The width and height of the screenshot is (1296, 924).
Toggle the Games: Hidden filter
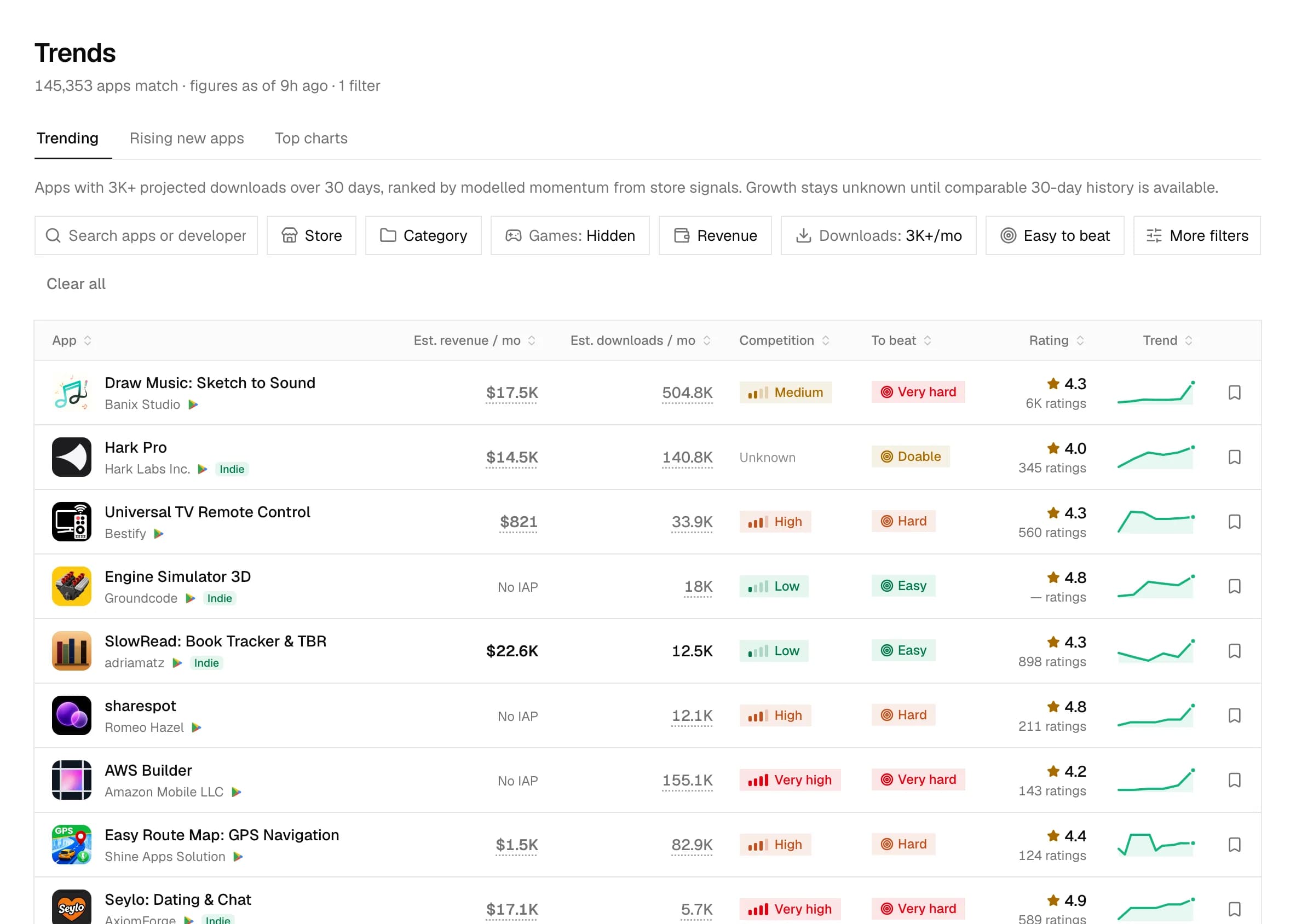[x=570, y=235]
